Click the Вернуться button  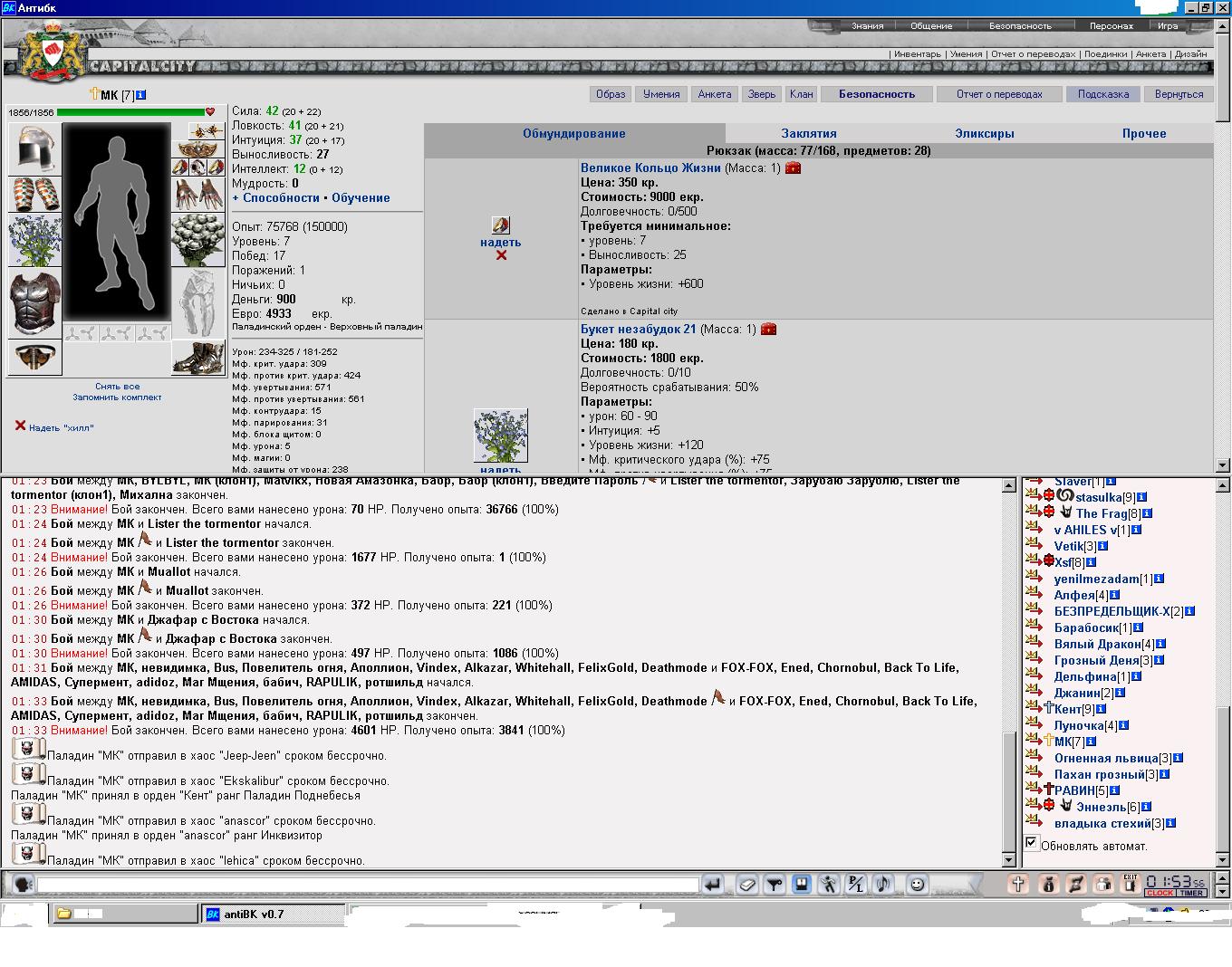coord(1179,94)
